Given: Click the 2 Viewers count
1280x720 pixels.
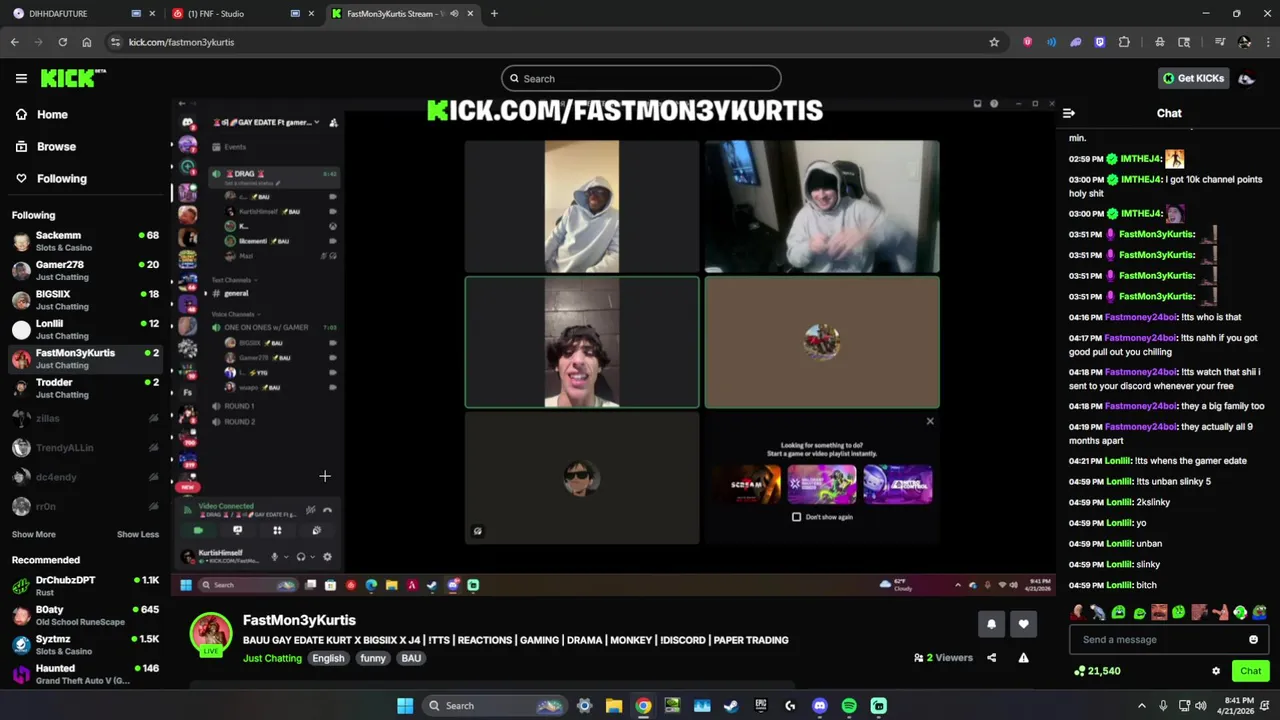Looking at the screenshot, I should [x=943, y=658].
